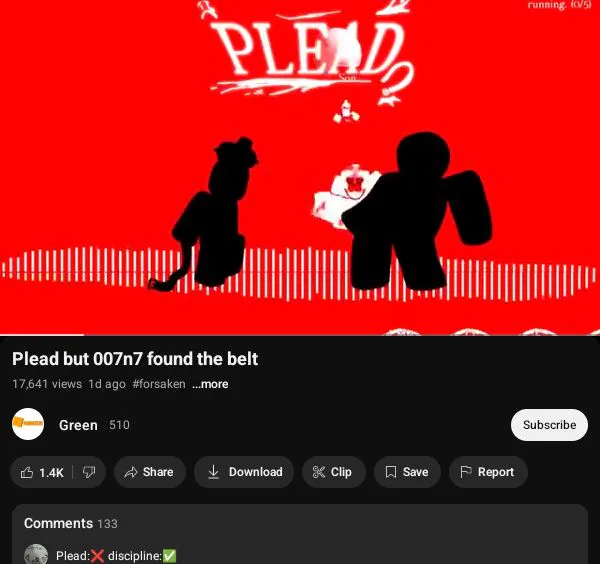Click the Save bookmark icon
Viewport: 600px width, 564px height.
point(391,472)
